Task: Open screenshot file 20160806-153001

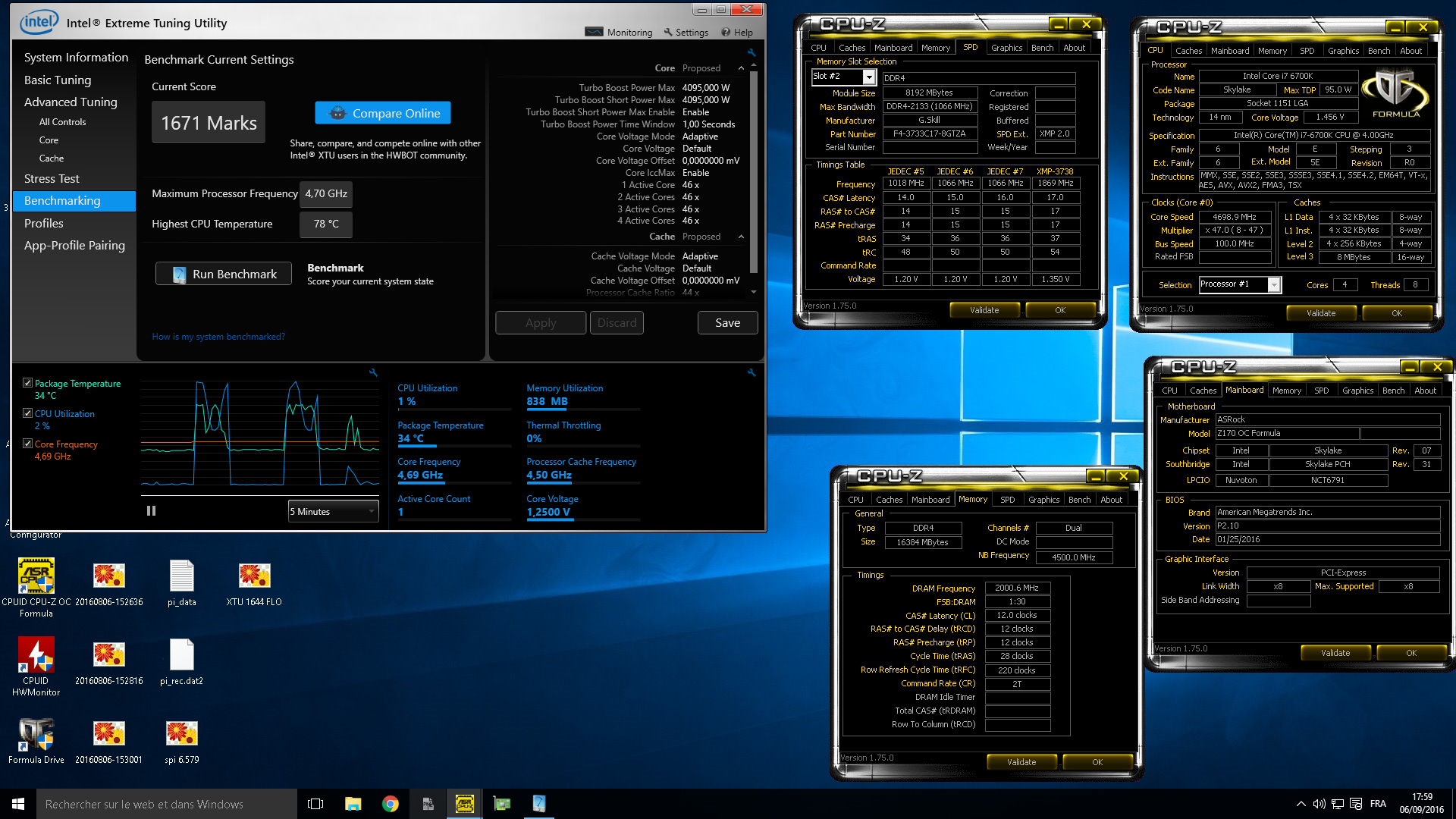Action: tap(108, 742)
